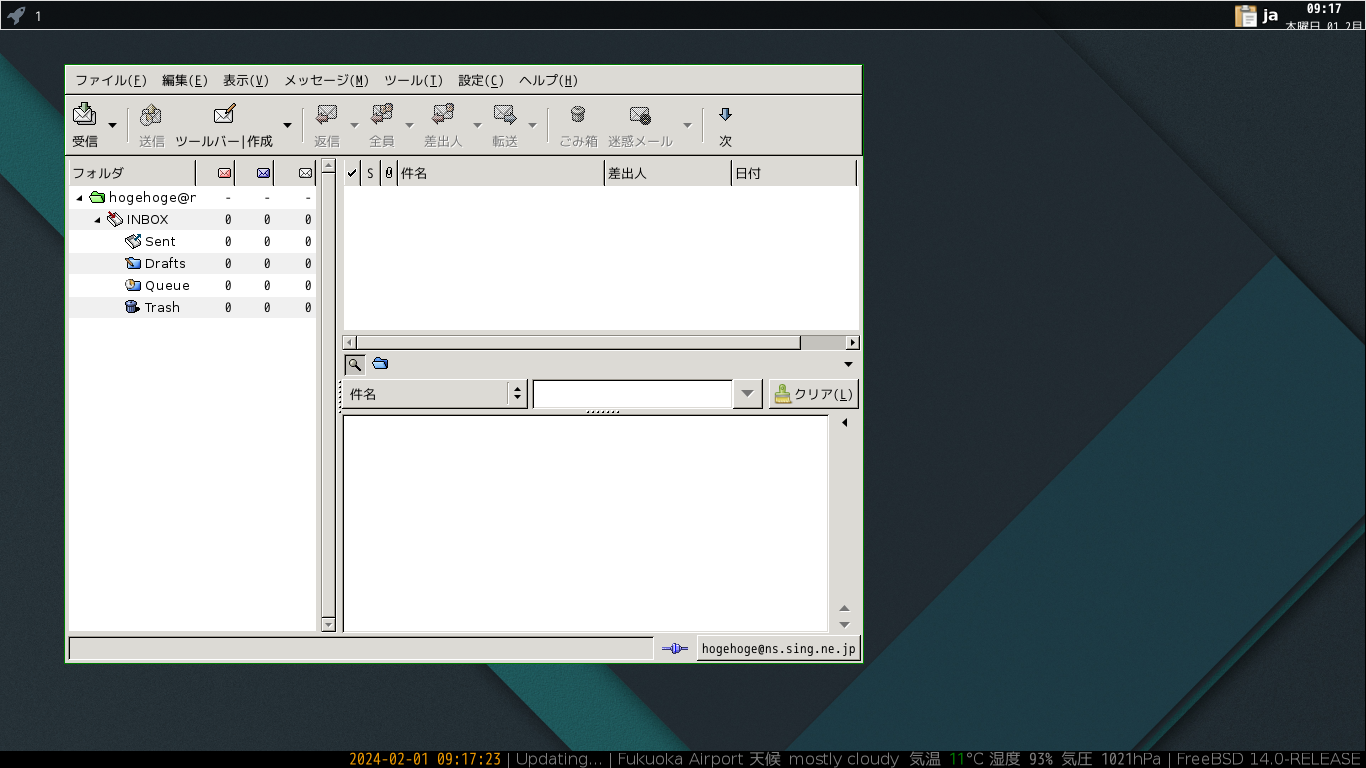Screen dimensions: 1366x768
Task: Open the ツール(T) menu
Action: 413,81
